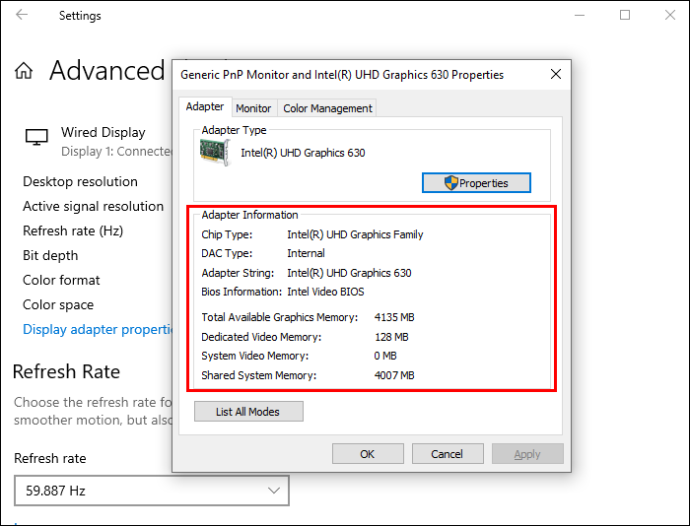Click the 'Bit depth' label
This screenshot has width=690, height=526.
pos(50,255)
